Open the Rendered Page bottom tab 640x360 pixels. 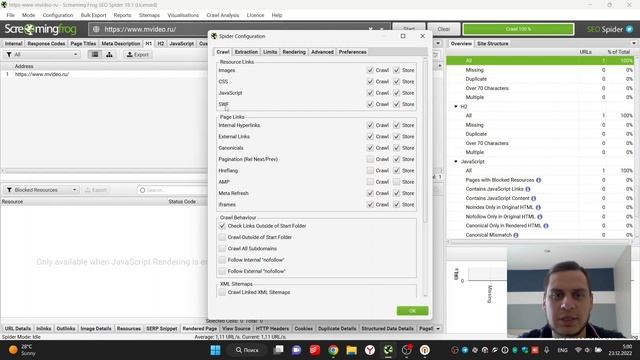click(200, 329)
